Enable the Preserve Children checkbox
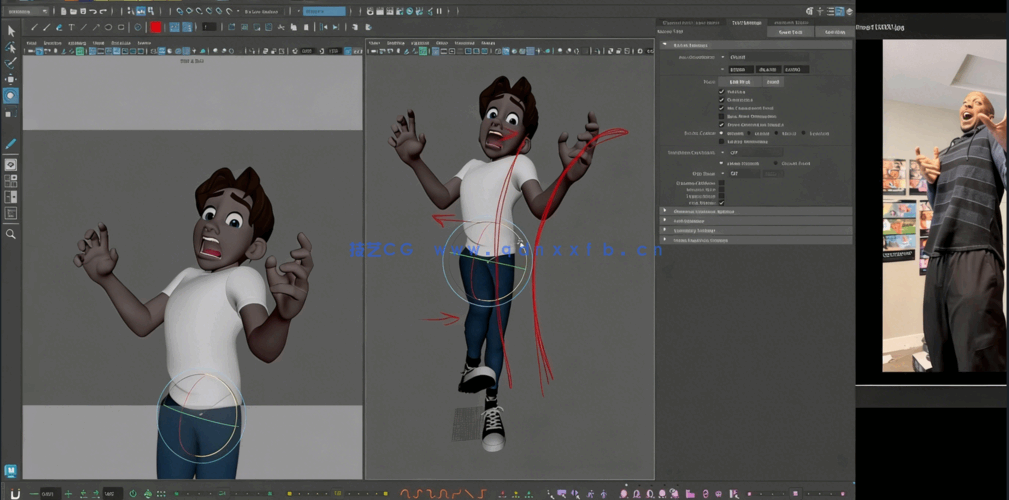 pos(721,183)
